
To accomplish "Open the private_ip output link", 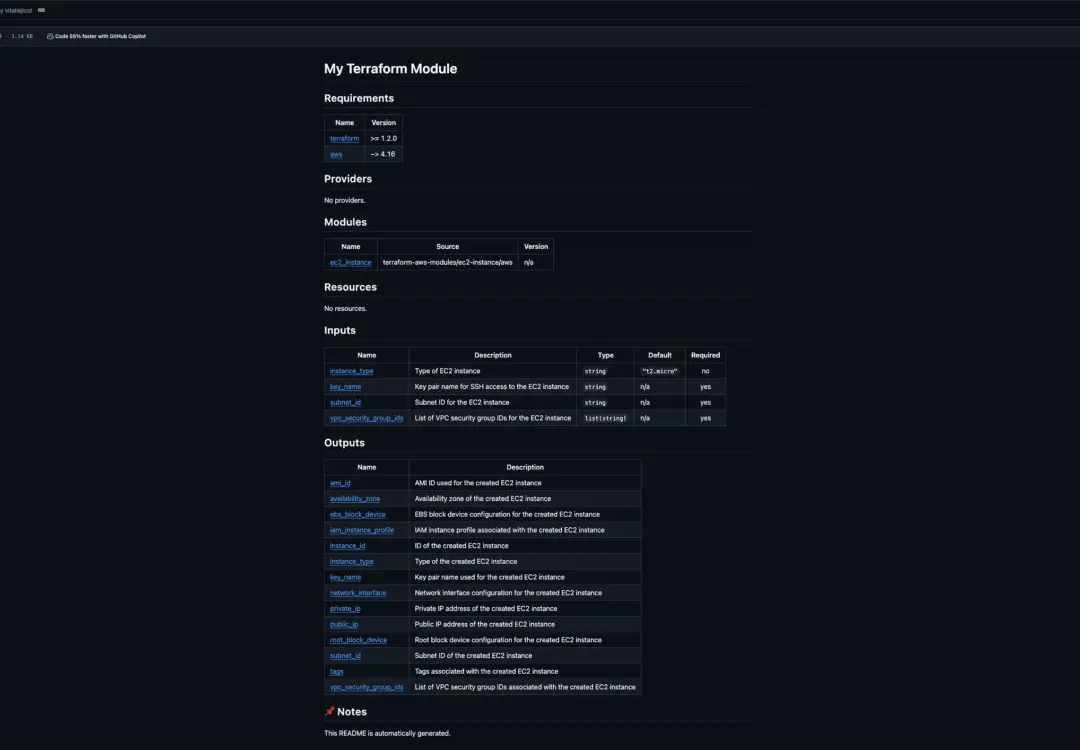I will pyautogui.click(x=345, y=609).
